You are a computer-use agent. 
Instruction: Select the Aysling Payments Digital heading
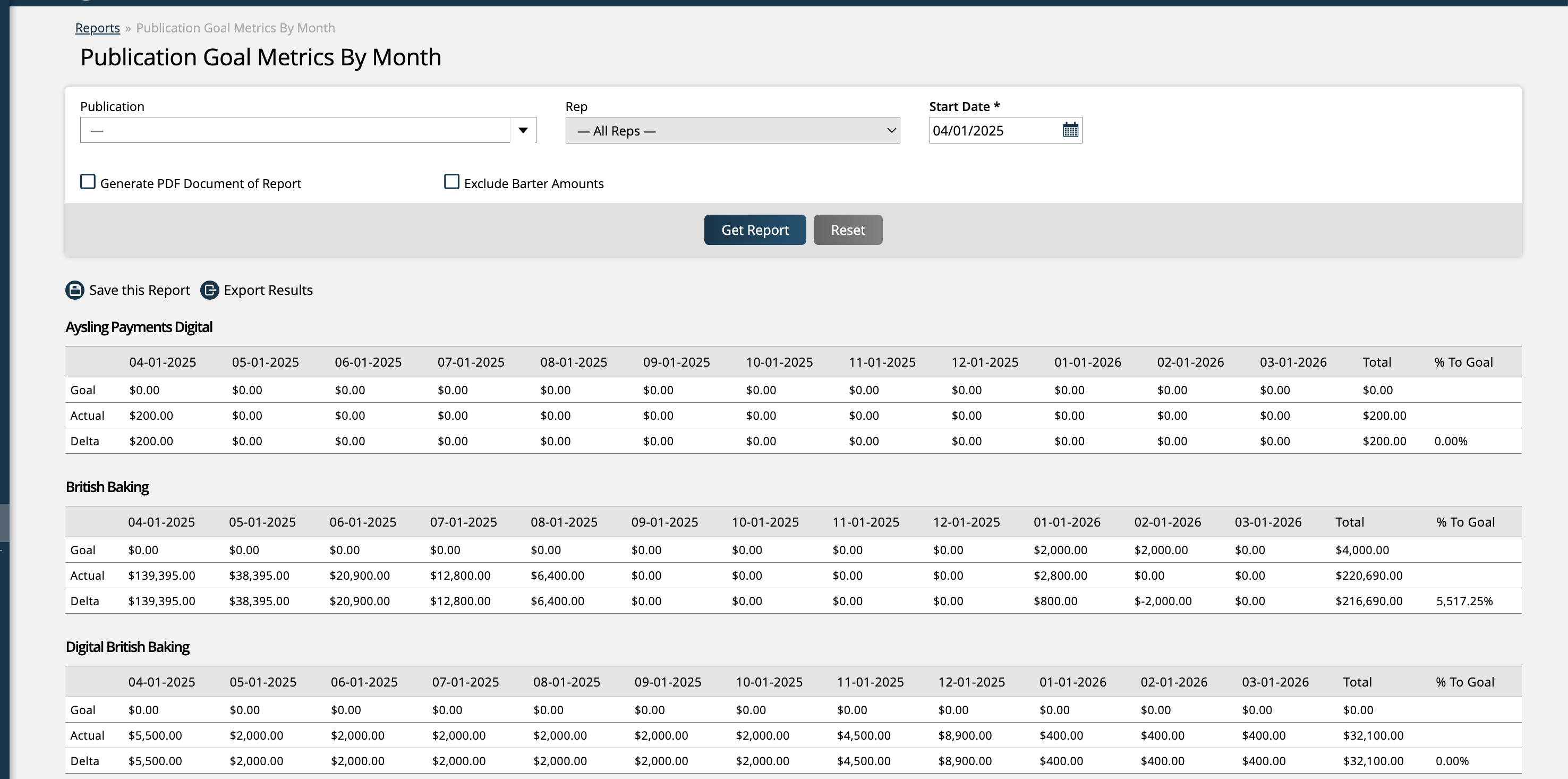tap(139, 327)
